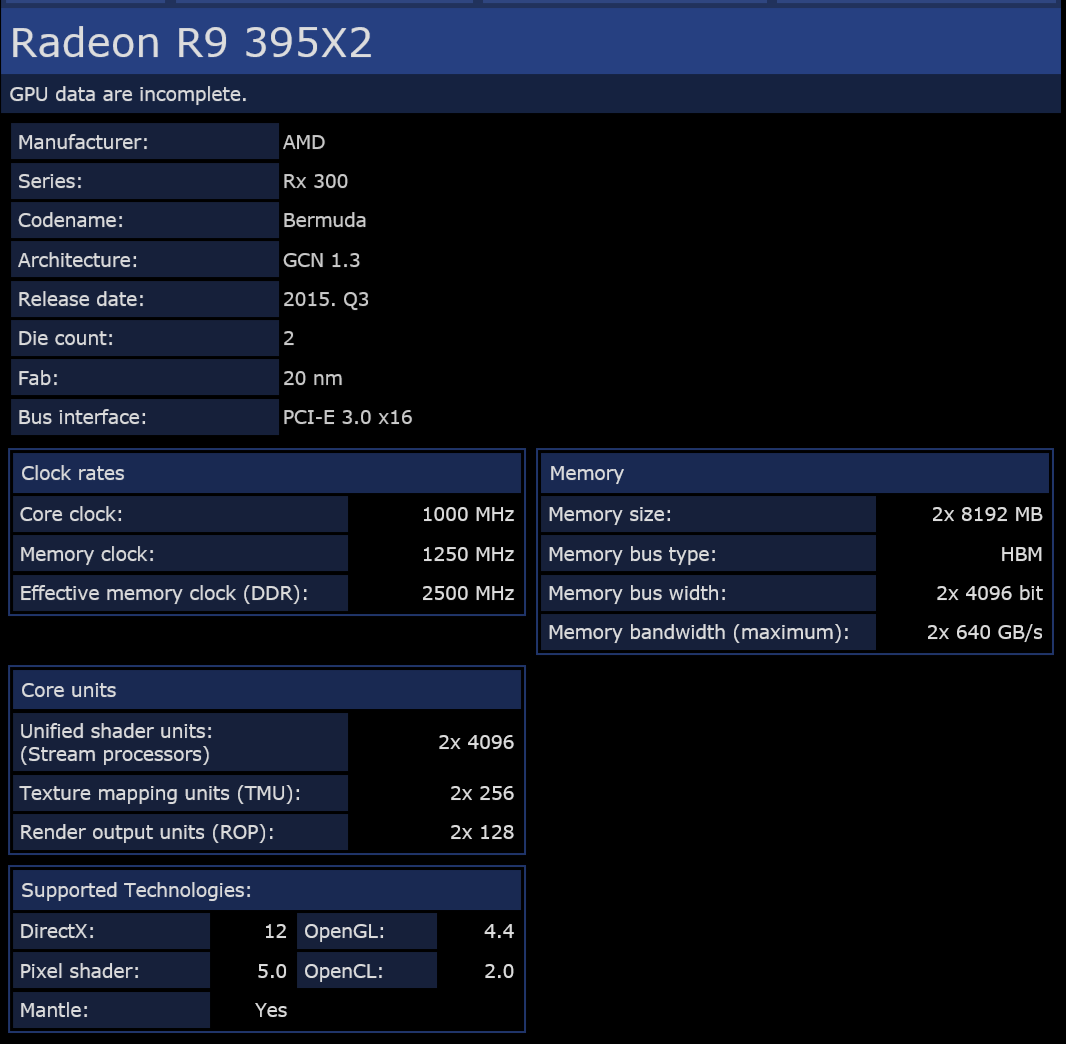Select the core clock value '1000 MHz'
The height and width of the screenshot is (1044, 1066).
point(468,515)
